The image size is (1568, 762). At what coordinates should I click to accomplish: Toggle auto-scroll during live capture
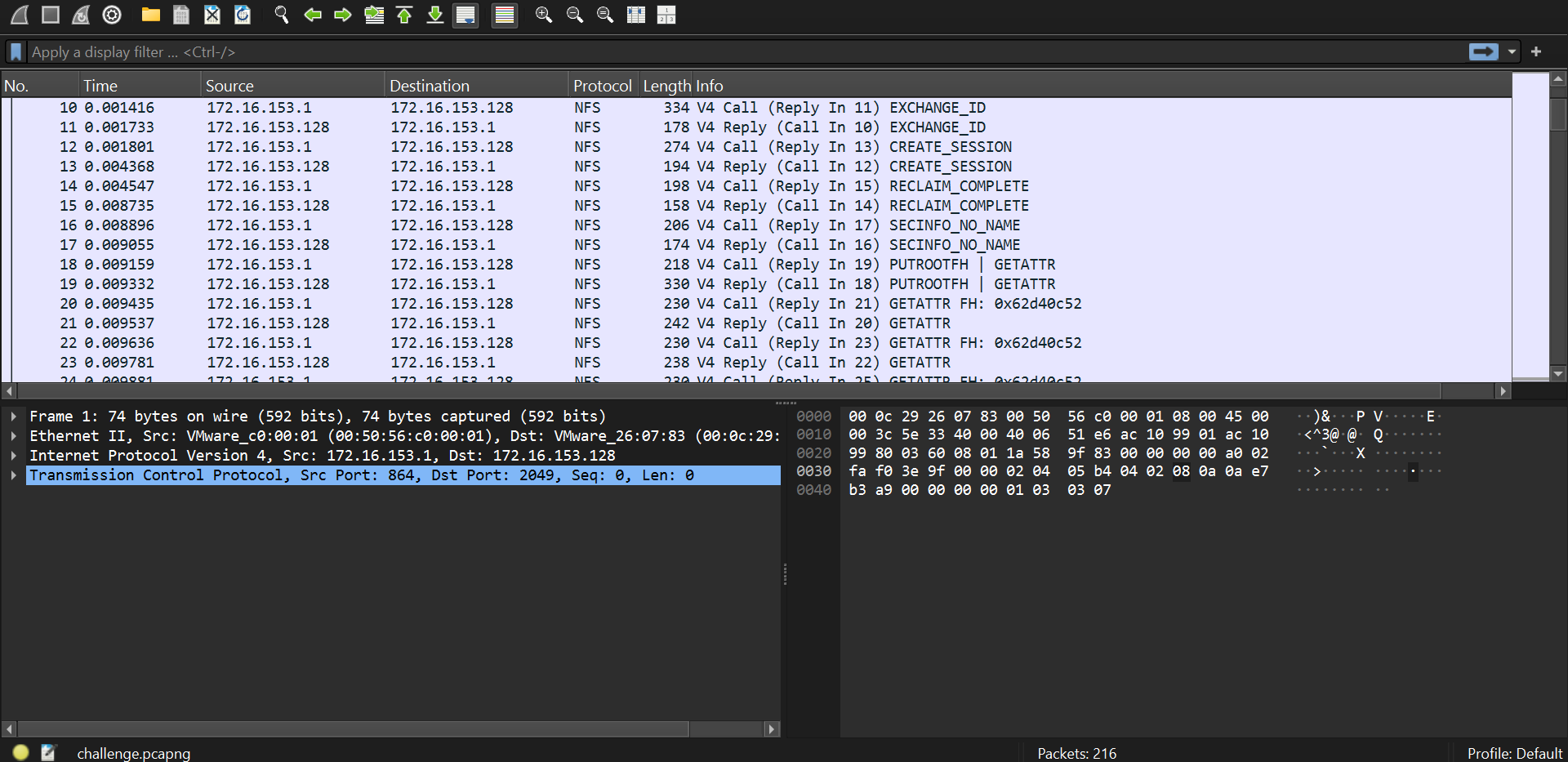pyautogui.click(x=465, y=15)
